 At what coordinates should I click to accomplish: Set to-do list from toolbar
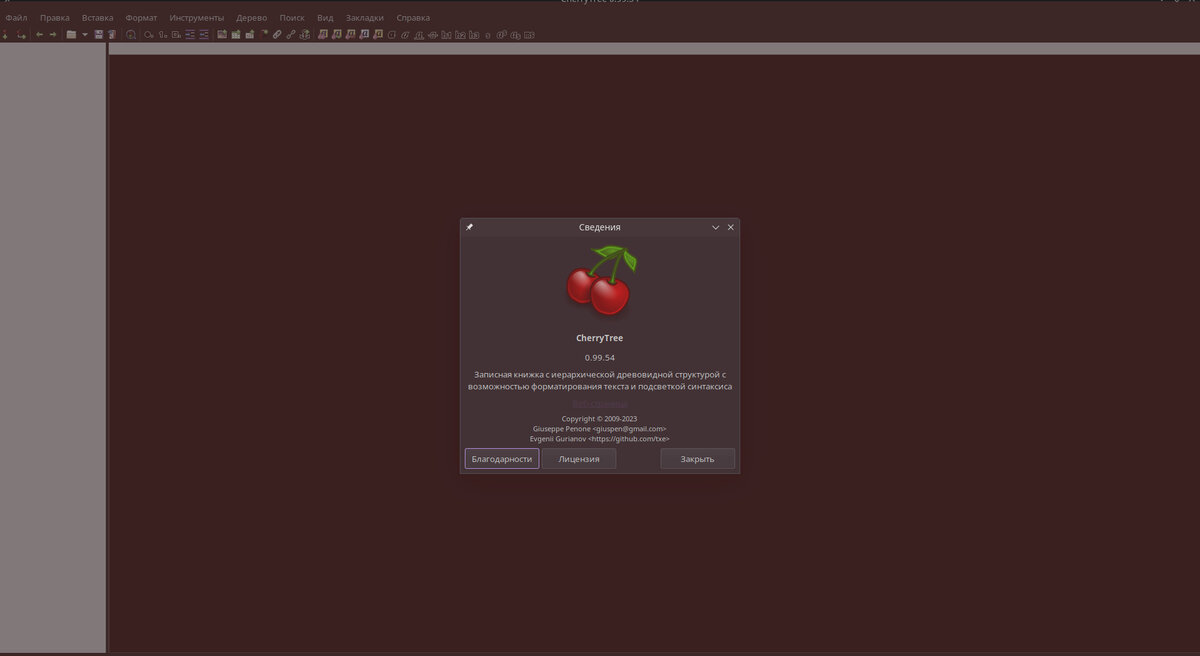click(x=176, y=35)
